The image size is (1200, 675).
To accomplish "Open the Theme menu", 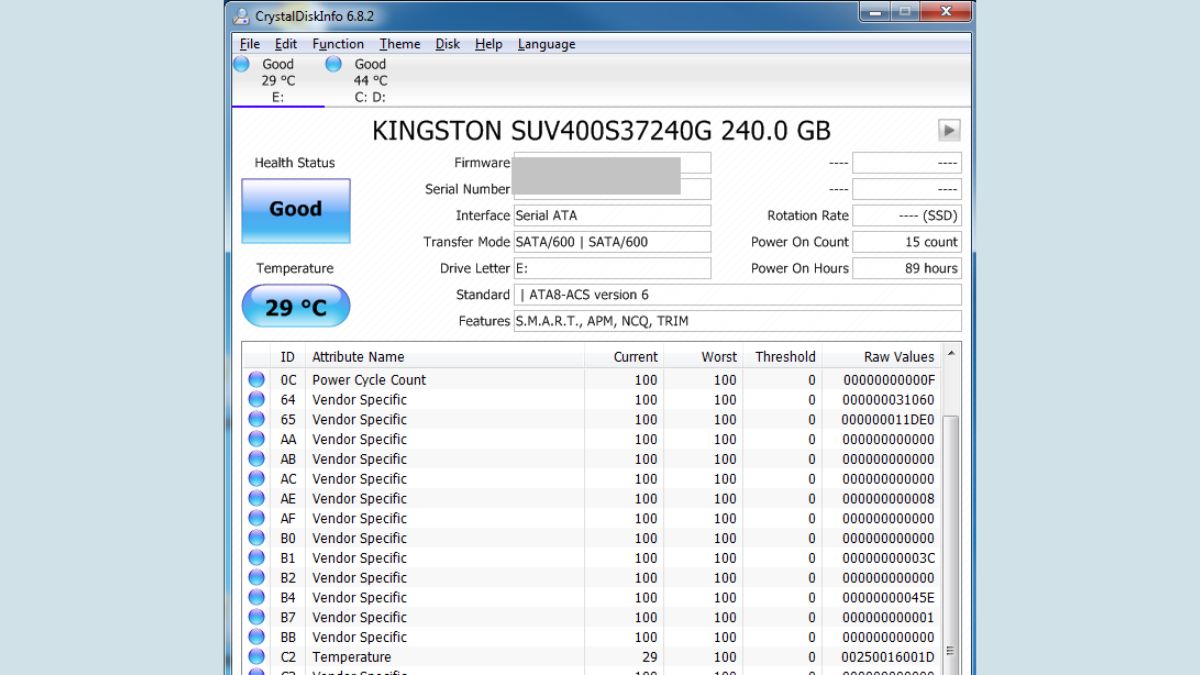I will [400, 44].
